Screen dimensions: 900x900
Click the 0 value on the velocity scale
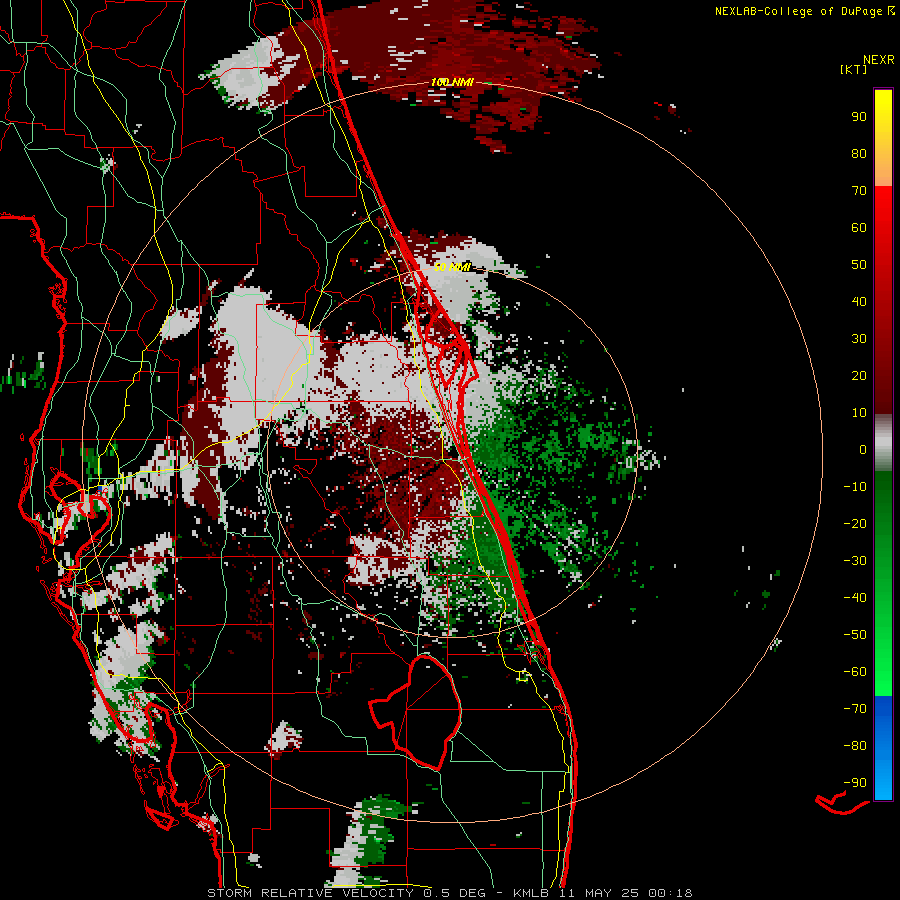coord(863,450)
